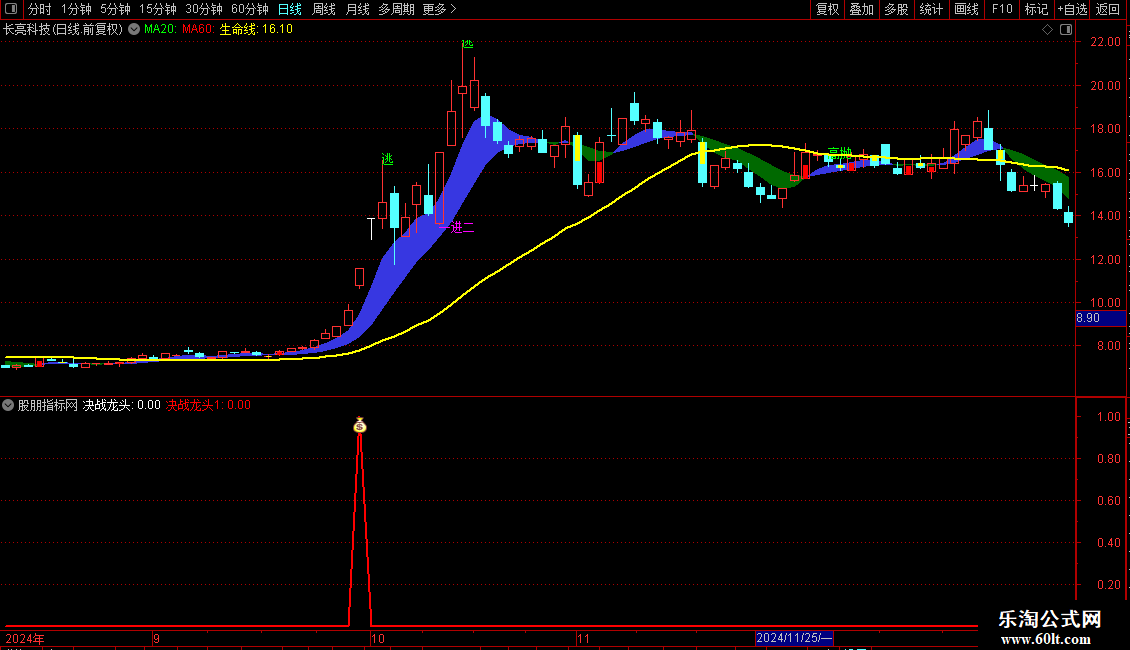Expand the 更多 periods menu
Screen dimensions: 1130x650
(x=440, y=9)
